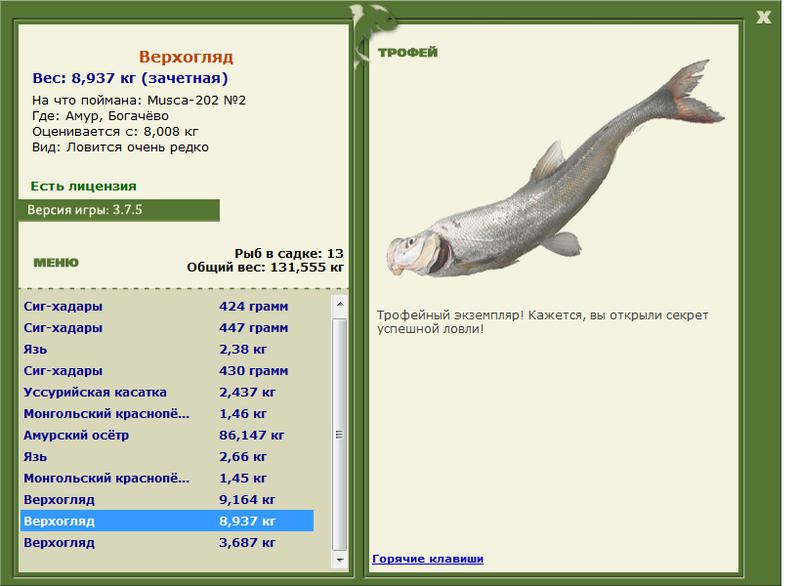Select Сиг-хадары 424 грамм entry
The image size is (800, 586).
[x=167, y=306]
